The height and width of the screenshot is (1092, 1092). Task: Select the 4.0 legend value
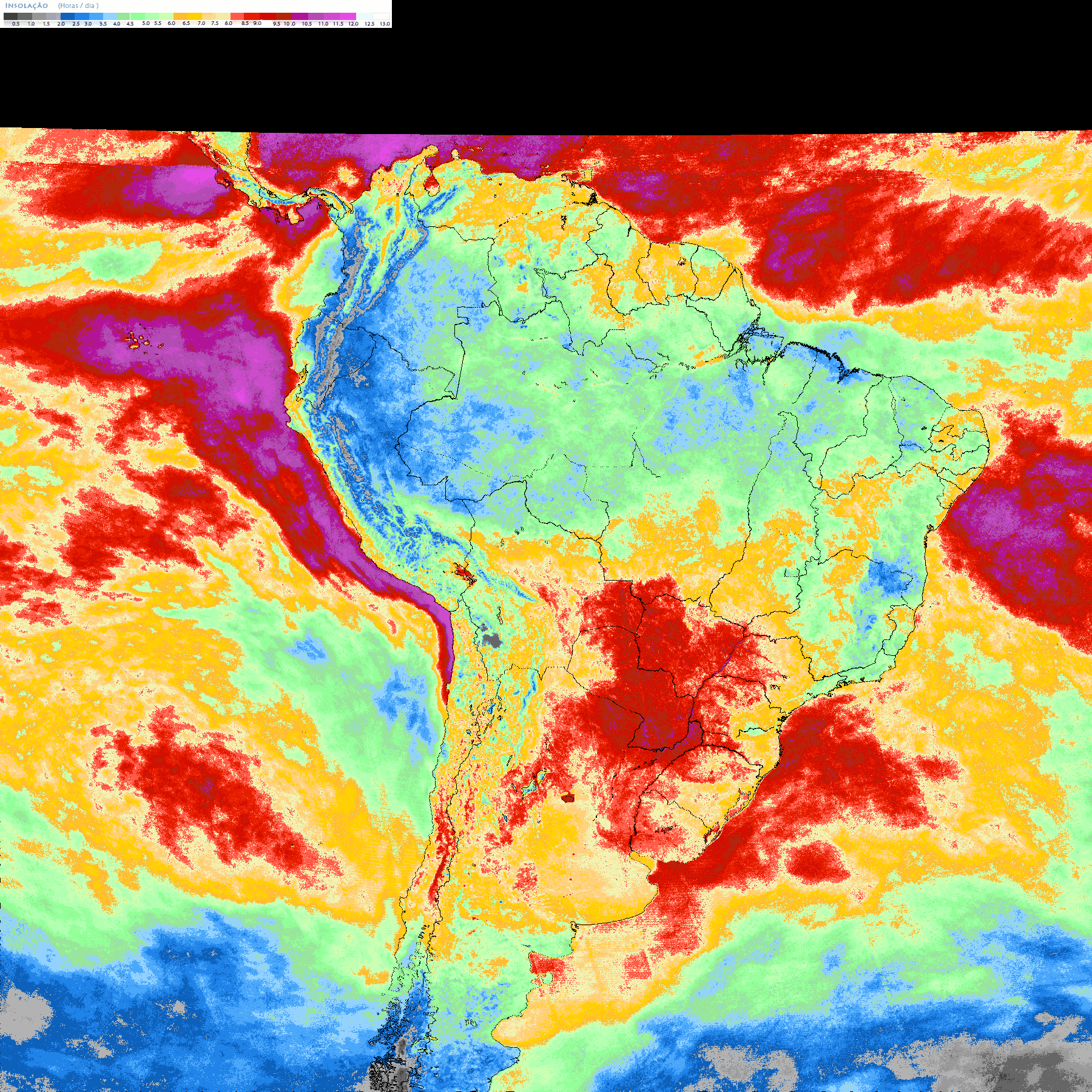tap(116, 24)
